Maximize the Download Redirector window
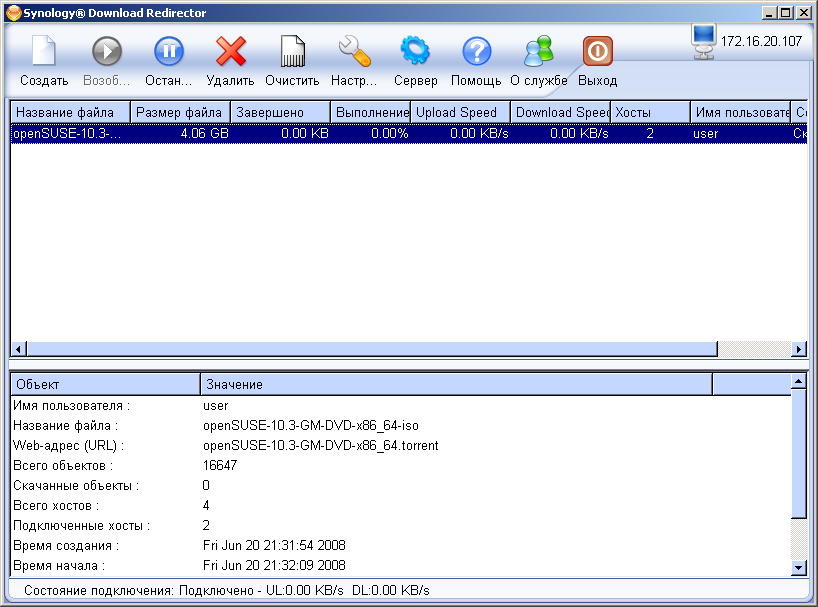Viewport: 818px width, 607px height. pos(786,13)
